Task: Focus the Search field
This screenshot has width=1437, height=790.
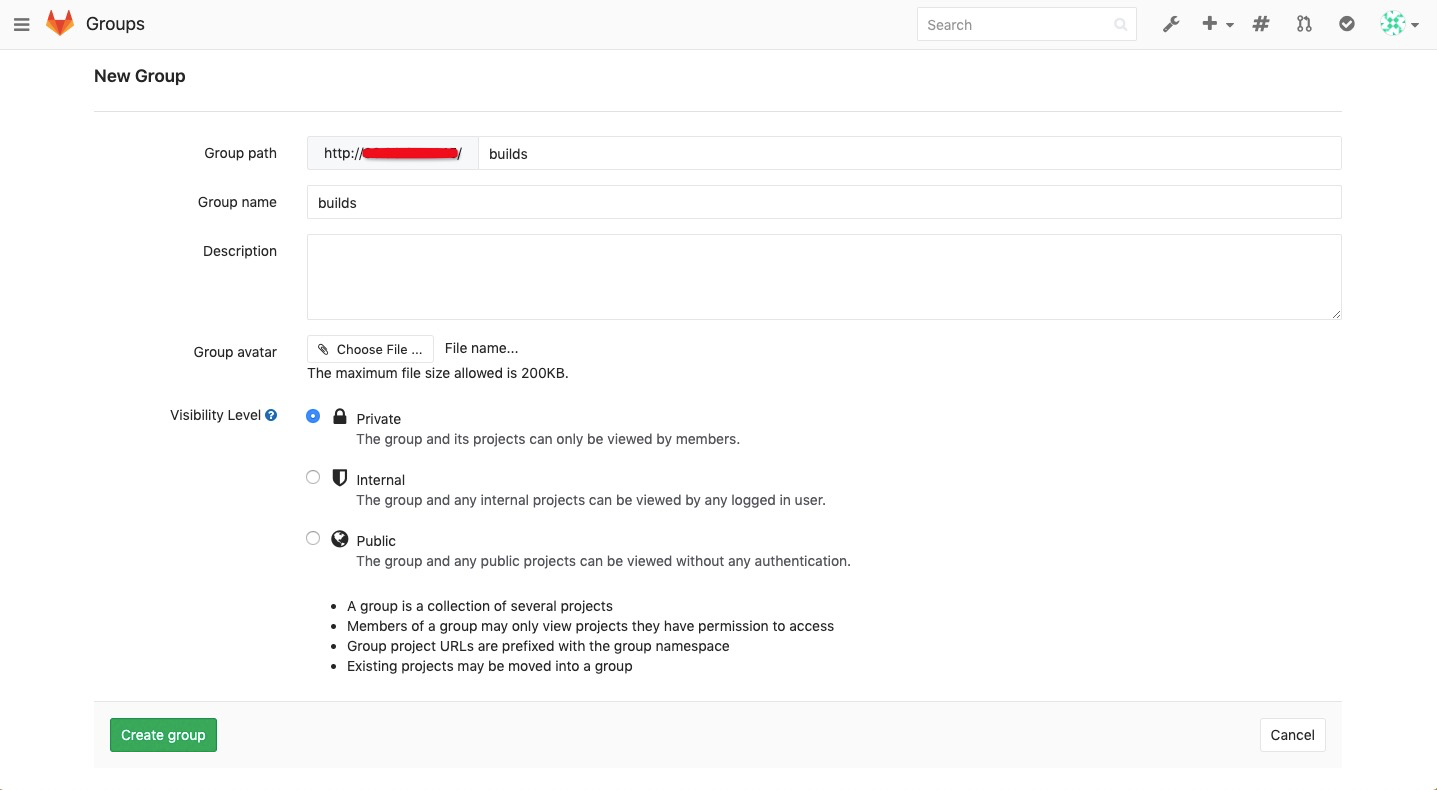Action: 1026,25
